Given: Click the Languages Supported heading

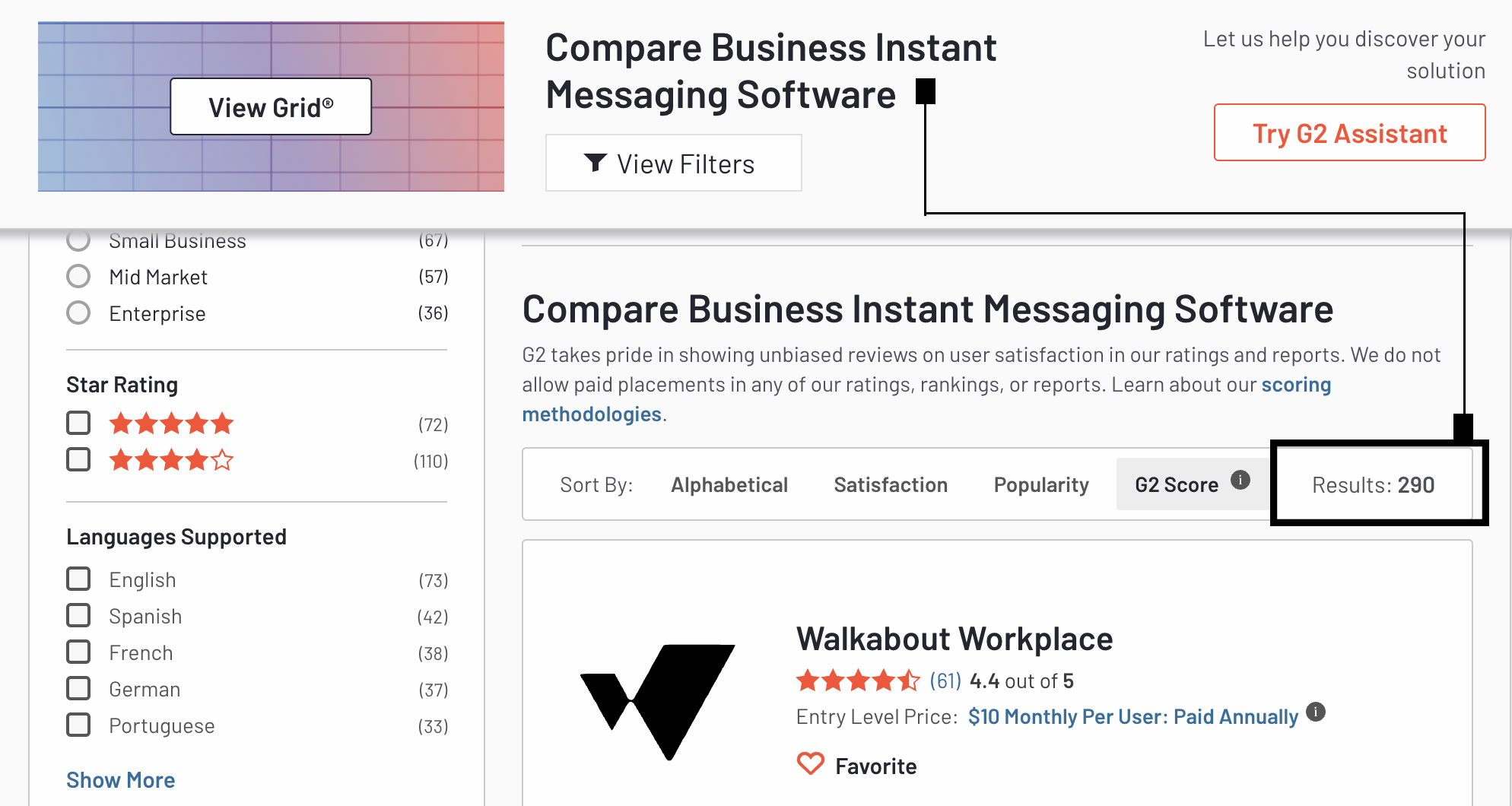Looking at the screenshot, I should (176, 537).
